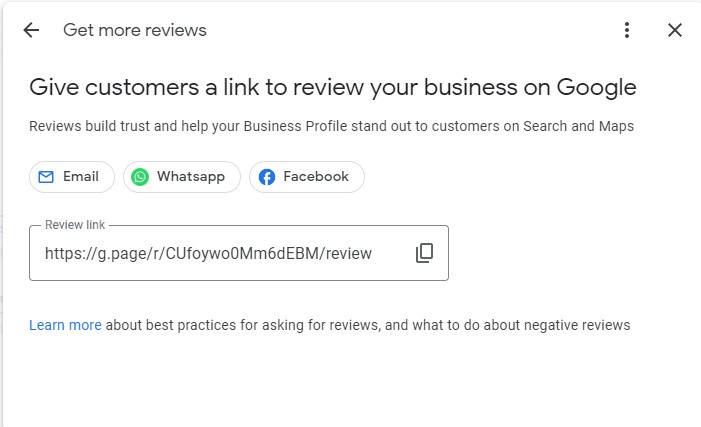701x427 pixels.
Task: Click the review link URL text
Action: pyautogui.click(x=208, y=254)
